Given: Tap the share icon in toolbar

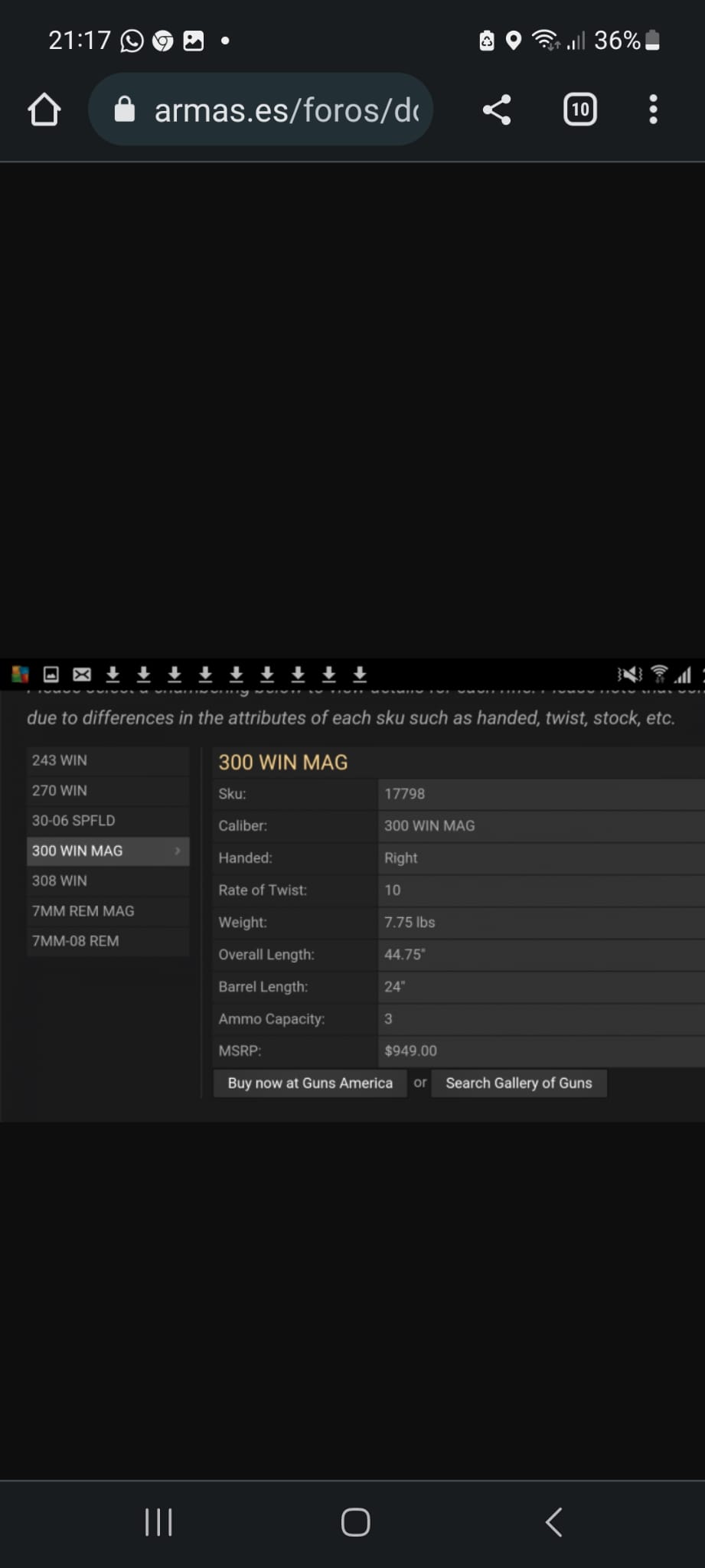Looking at the screenshot, I should 496,109.
